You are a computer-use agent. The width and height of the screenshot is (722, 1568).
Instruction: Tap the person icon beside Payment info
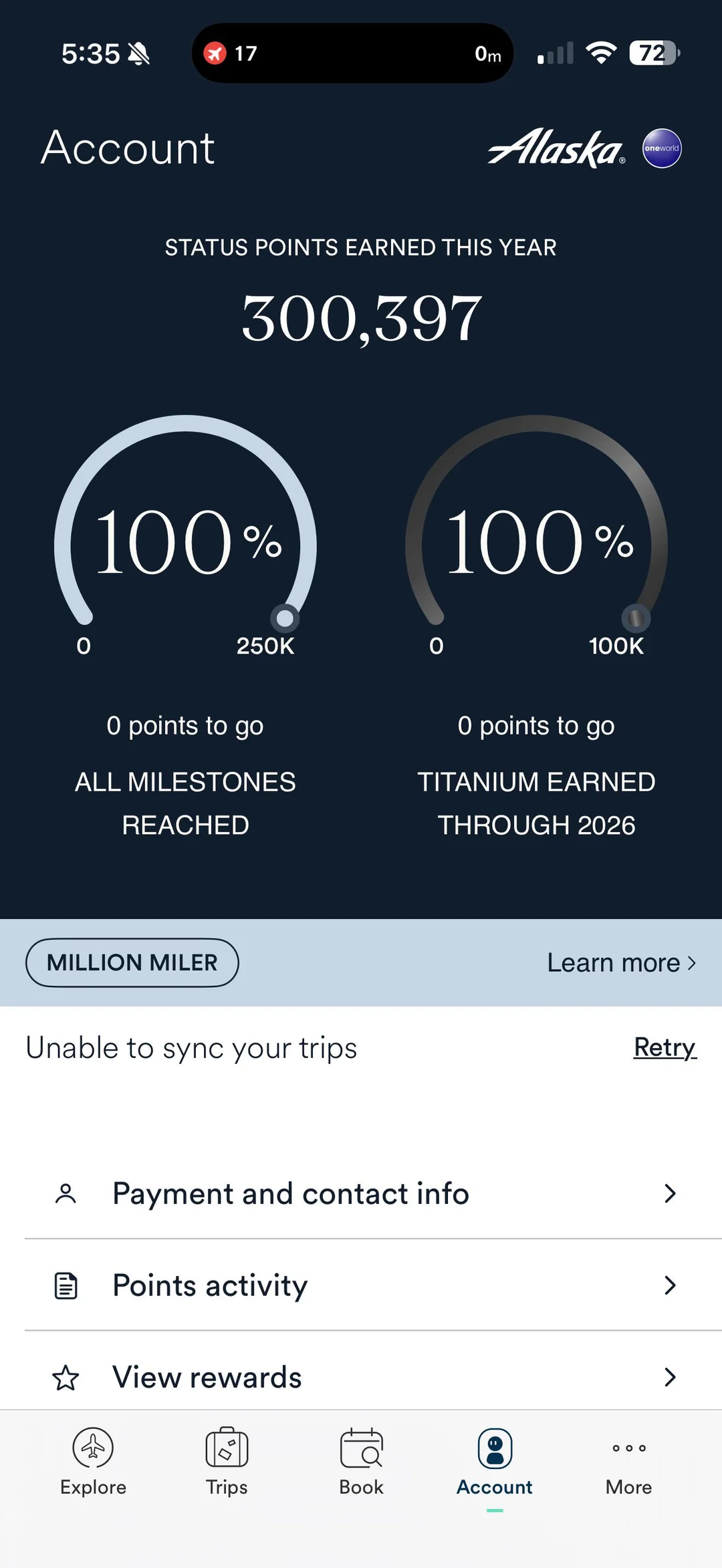point(66,1194)
